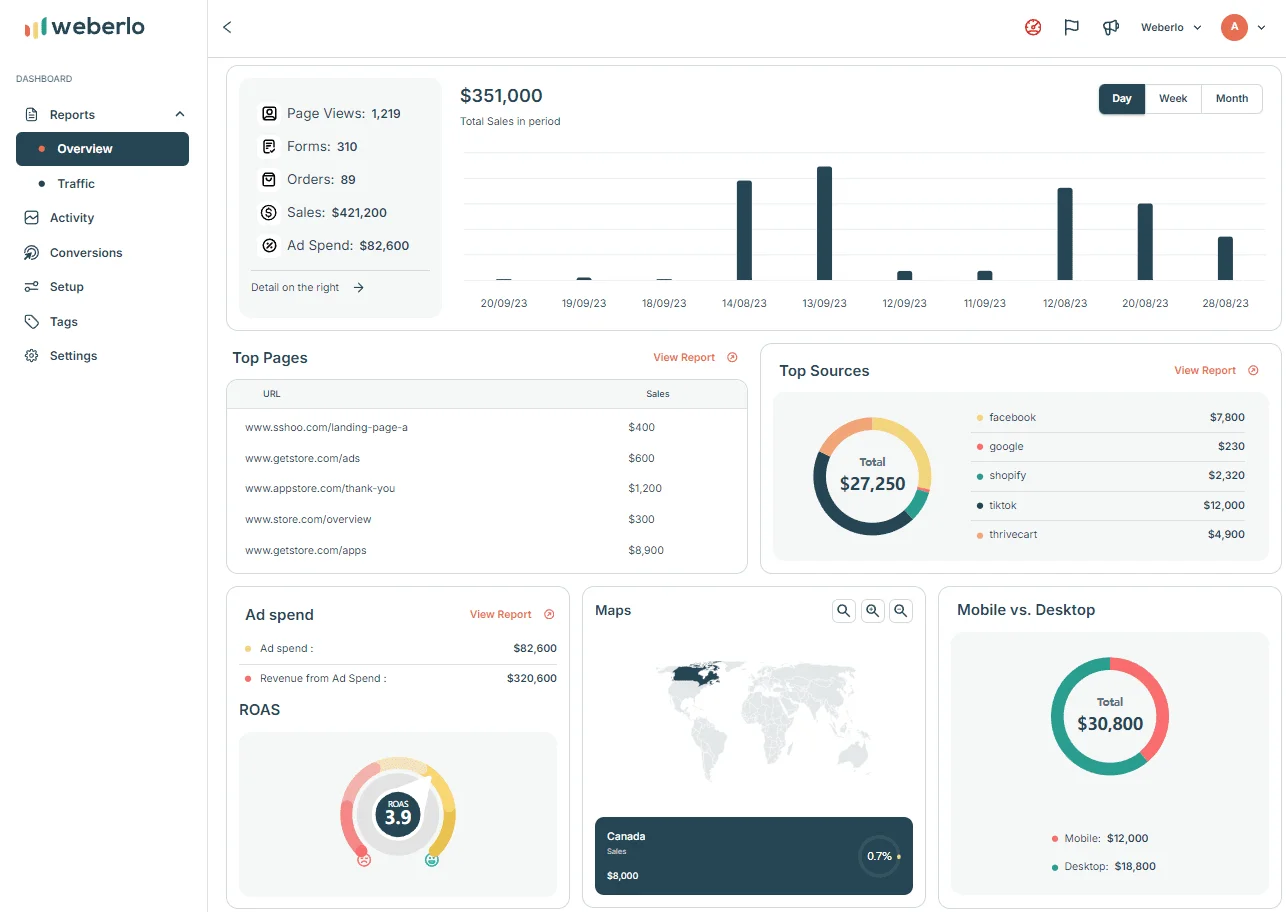The width and height of the screenshot is (1286, 912).
Task: Click the zoom-in magnifier on the Maps panel
Action: tap(872, 610)
